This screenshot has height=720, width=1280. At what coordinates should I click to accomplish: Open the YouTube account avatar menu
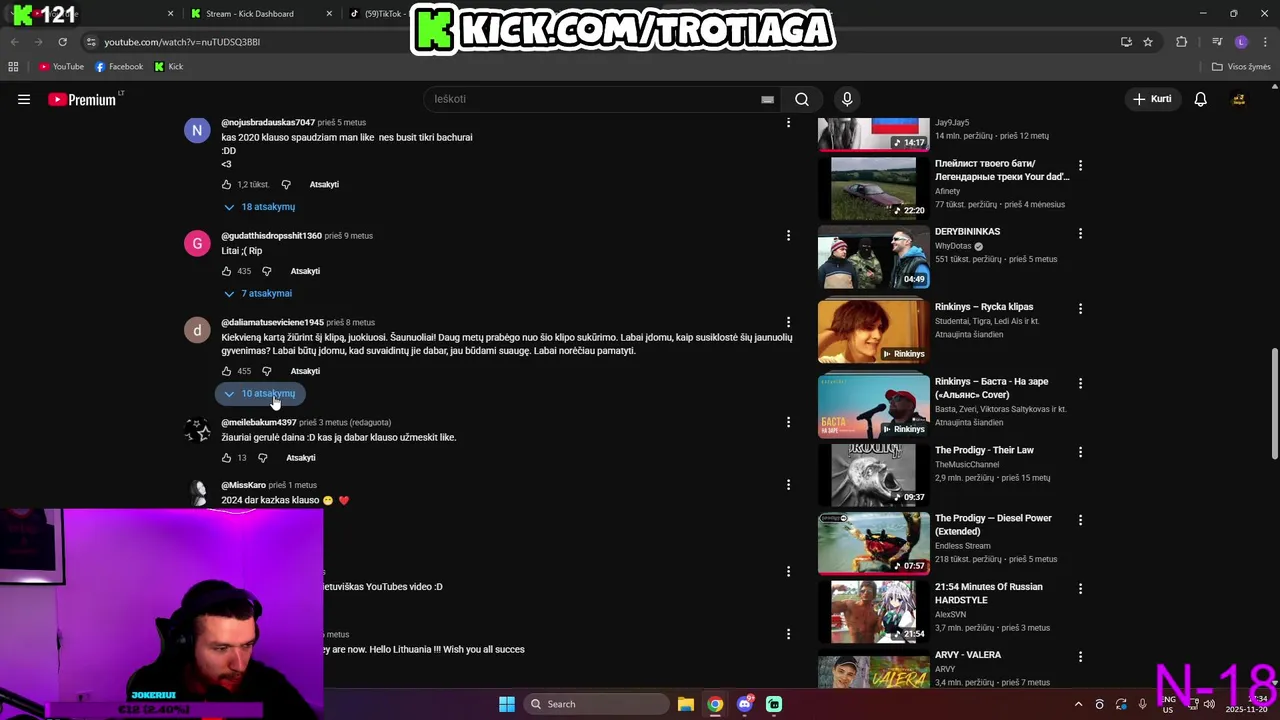tap(1238, 99)
